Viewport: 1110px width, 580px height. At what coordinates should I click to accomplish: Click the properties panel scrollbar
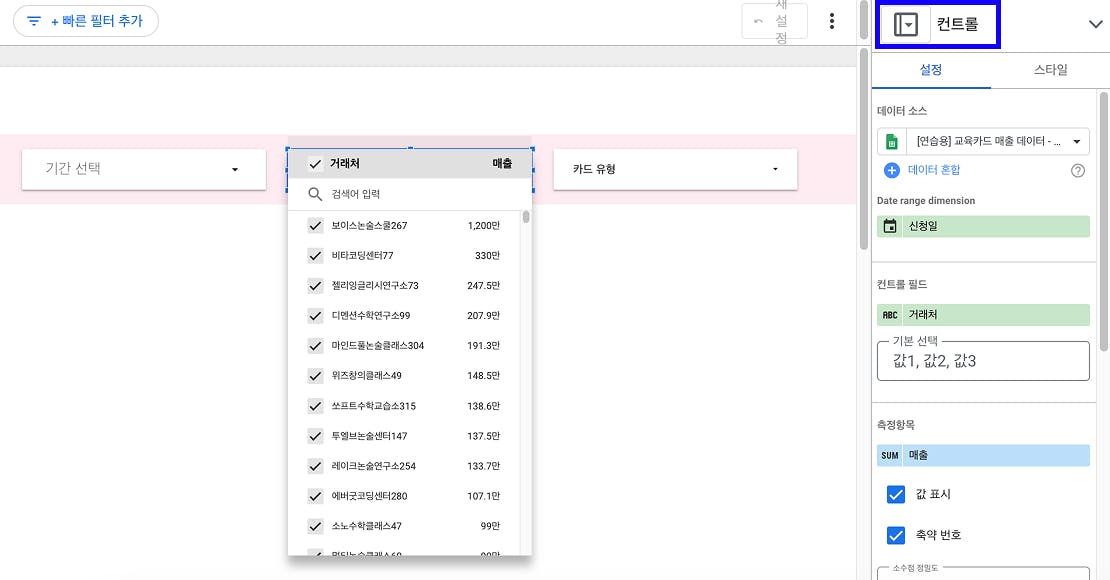1104,222
